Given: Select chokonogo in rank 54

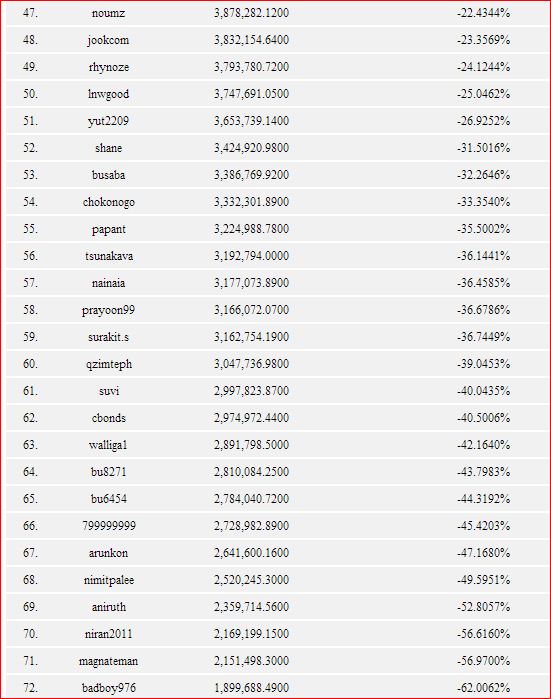Looking at the screenshot, I should point(108,202).
